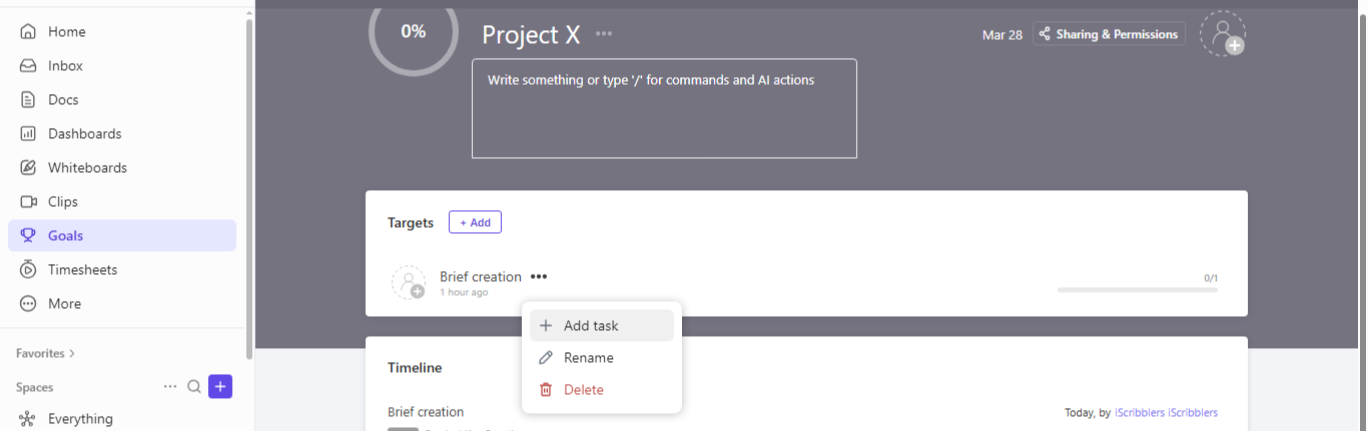The image size is (1368, 431).
Task: Open Whiteboards in the sidebar
Action: [x=87, y=168]
